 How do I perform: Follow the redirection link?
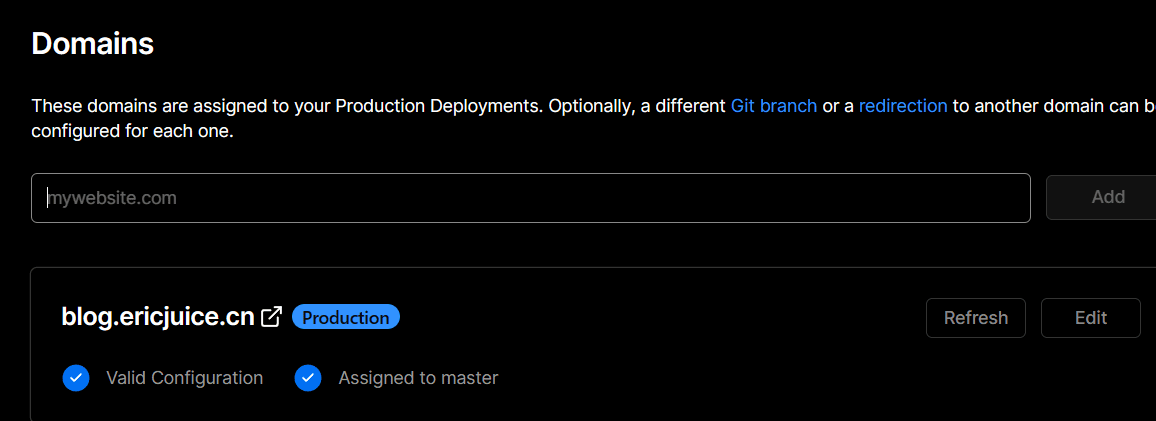tap(903, 105)
